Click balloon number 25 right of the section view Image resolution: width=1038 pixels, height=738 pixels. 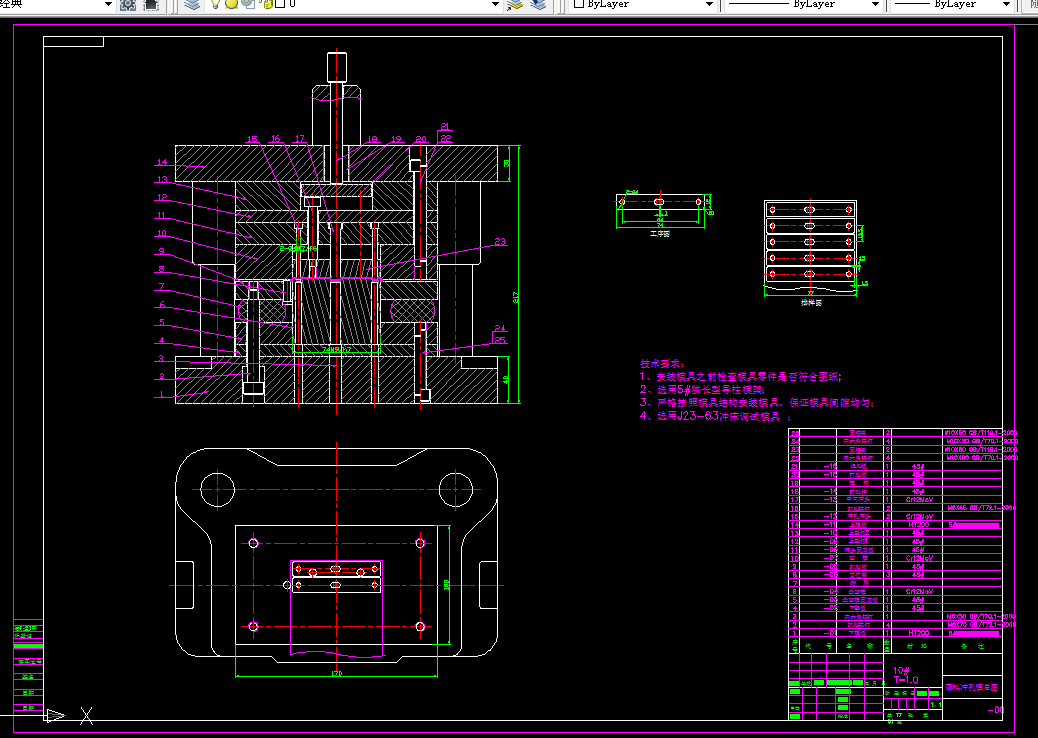(500, 340)
